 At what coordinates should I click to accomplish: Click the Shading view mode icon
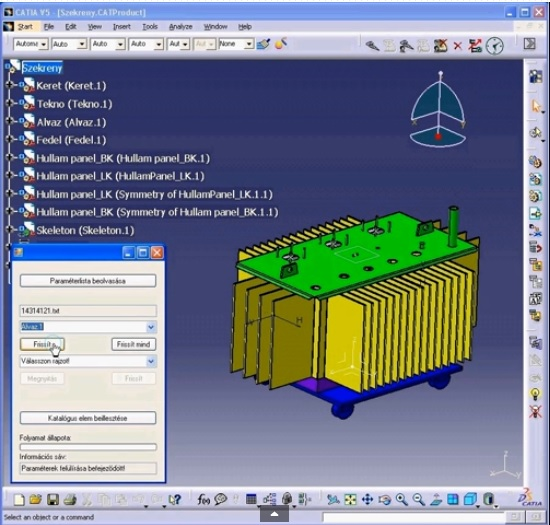pos(488,499)
